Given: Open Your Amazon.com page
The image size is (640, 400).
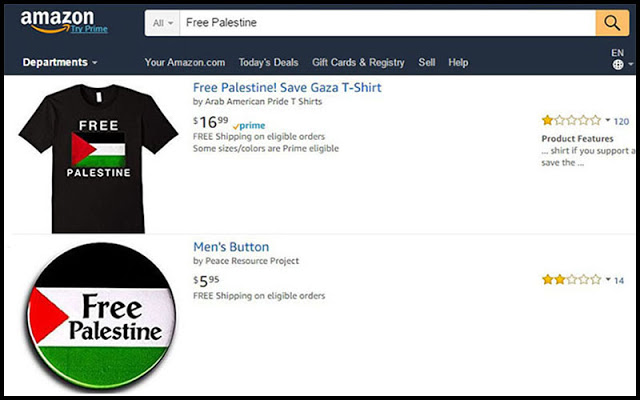Looking at the screenshot, I should click(x=185, y=62).
